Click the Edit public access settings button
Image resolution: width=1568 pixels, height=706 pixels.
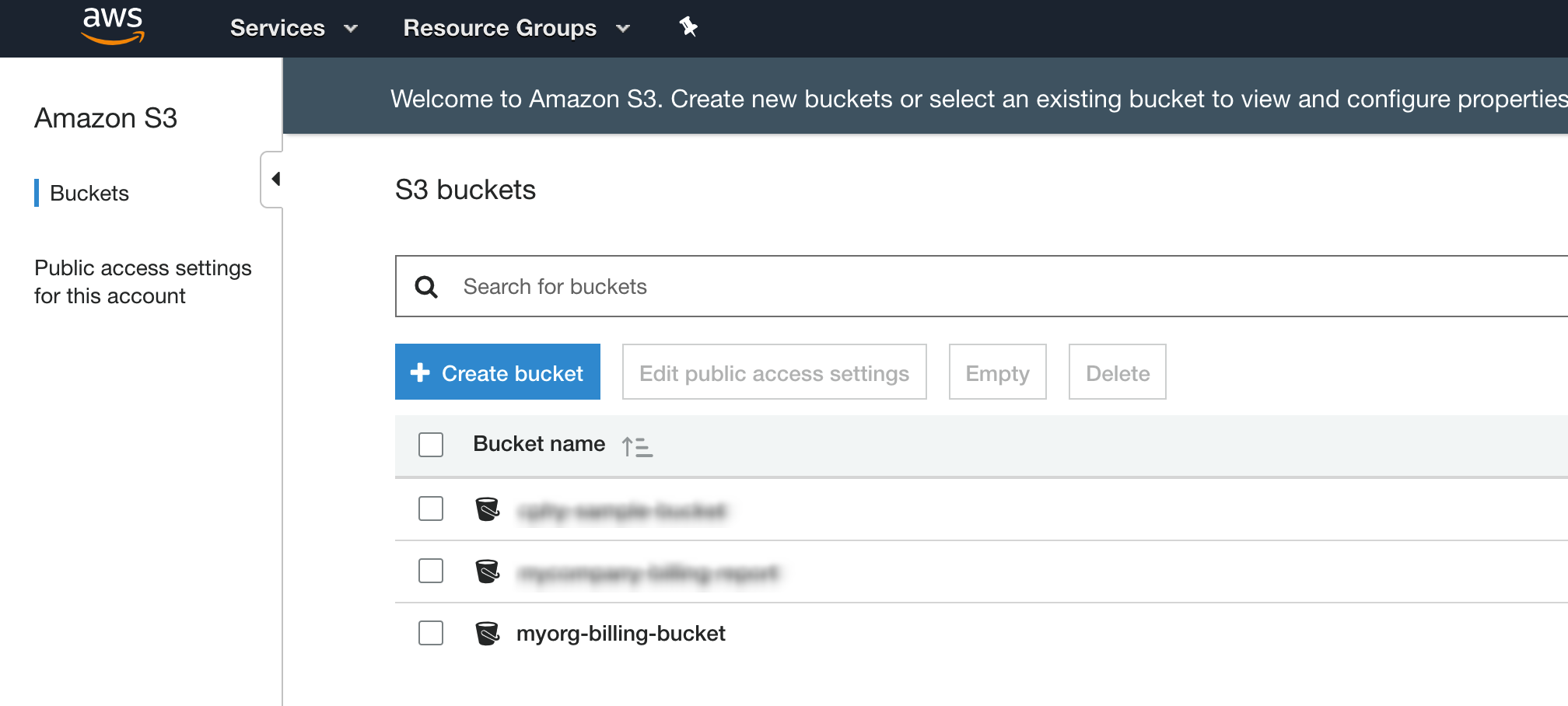click(x=774, y=372)
